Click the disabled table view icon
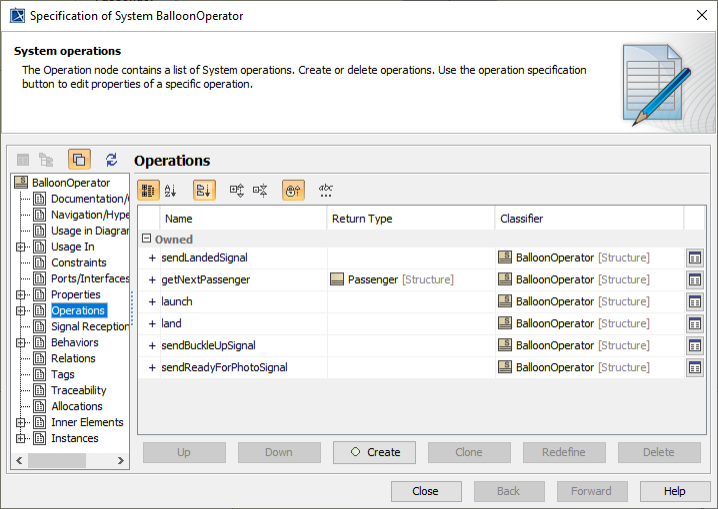Viewport: 718px width, 509px height. [23, 160]
